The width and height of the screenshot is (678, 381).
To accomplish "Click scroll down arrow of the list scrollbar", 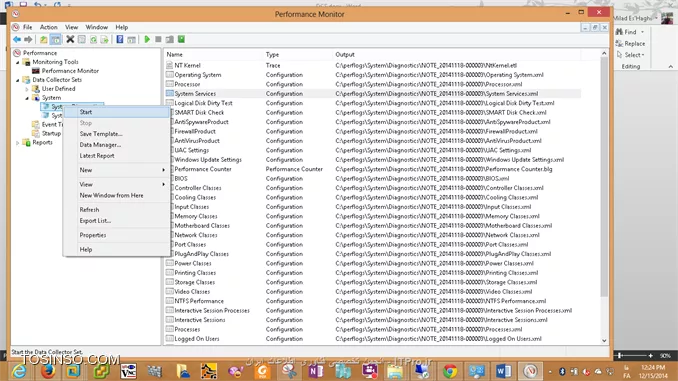I will click(x=604, y=341).
